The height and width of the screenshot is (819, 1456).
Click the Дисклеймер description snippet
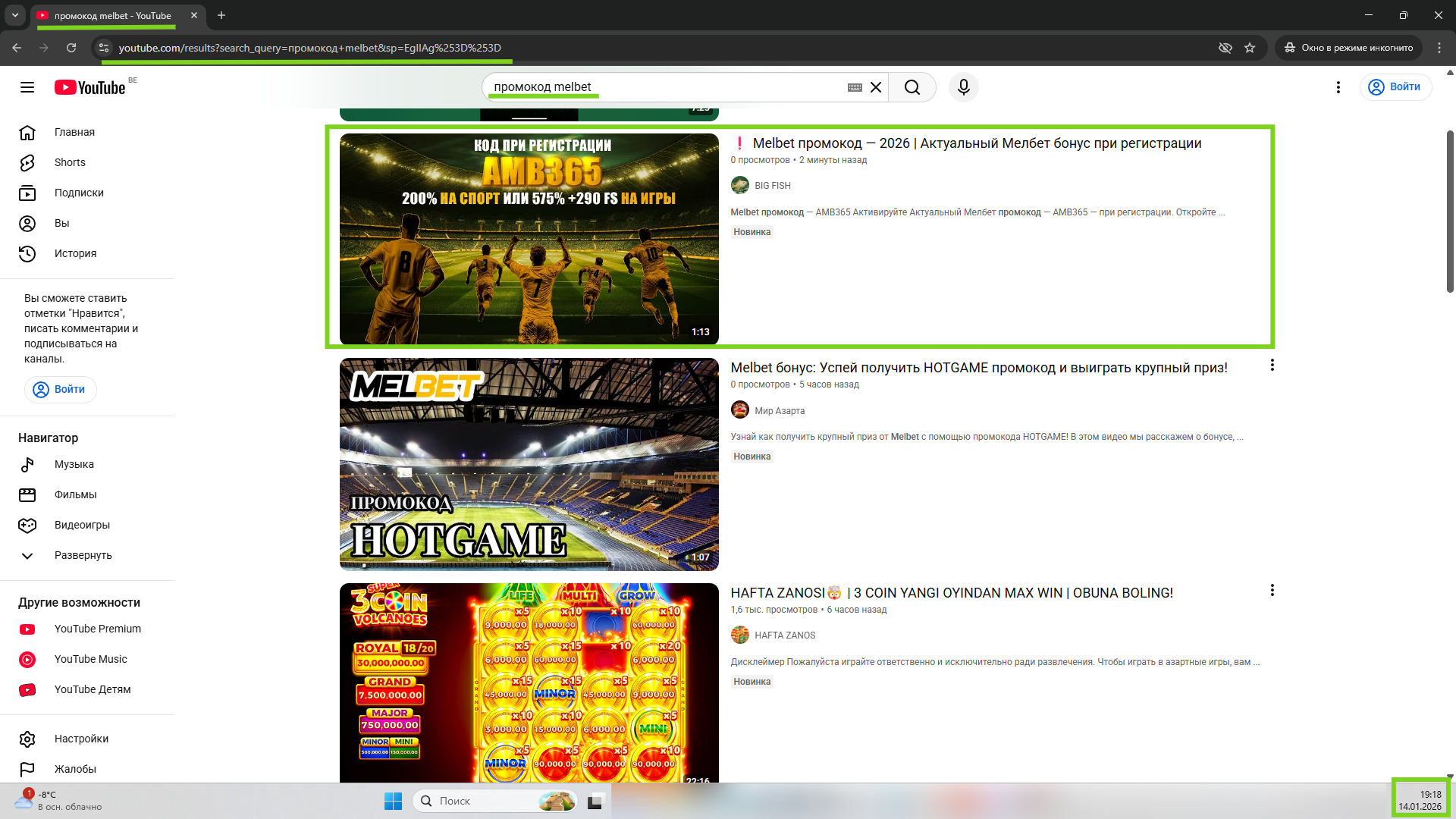pyautogui.click(x=995, y=662)
